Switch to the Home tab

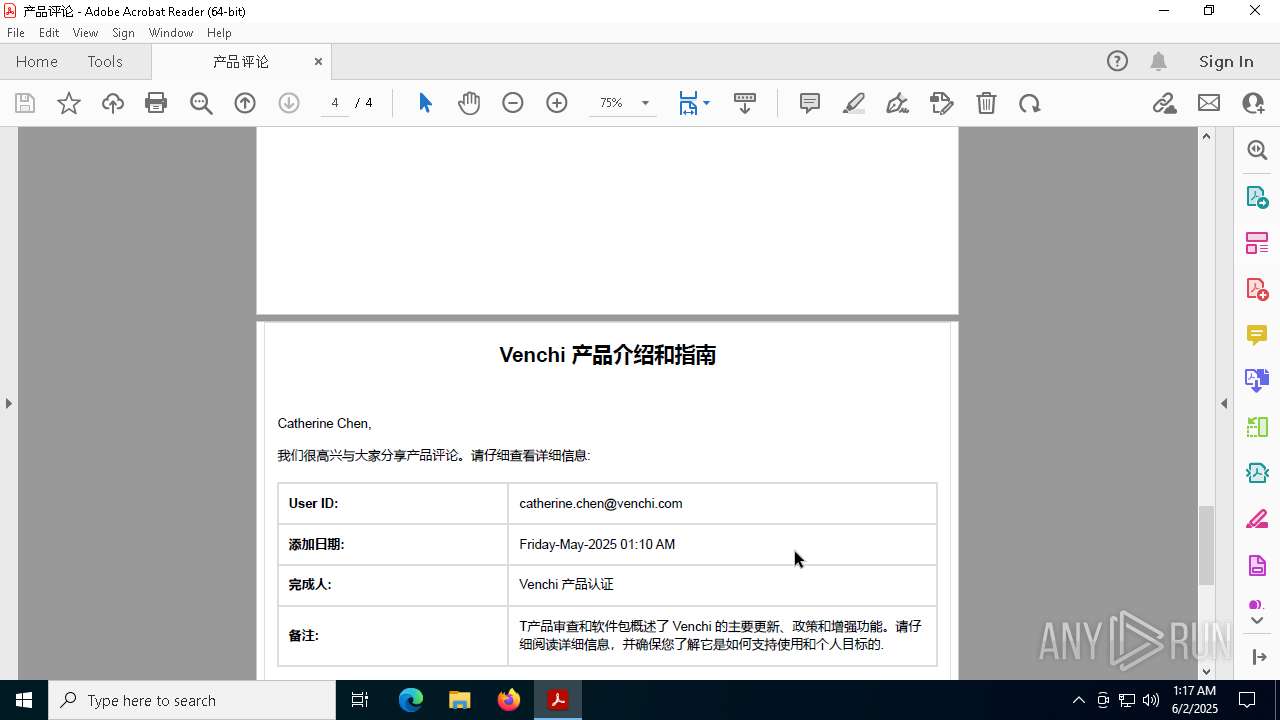coord(37,61)
